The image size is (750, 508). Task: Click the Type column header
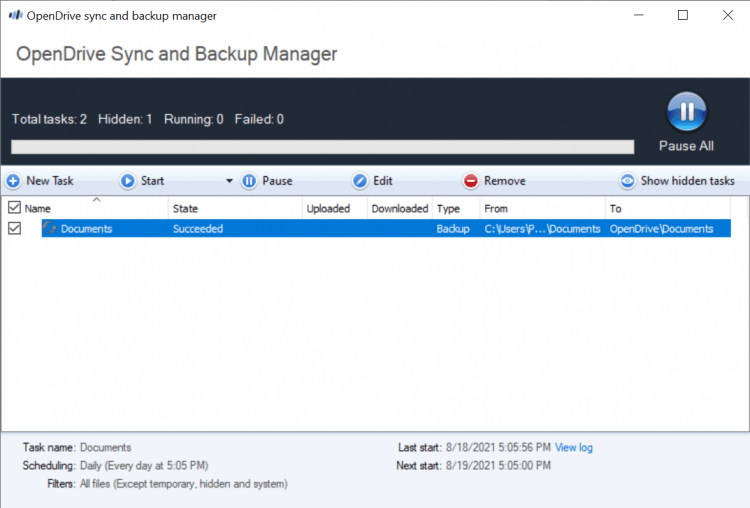(448, 209)
